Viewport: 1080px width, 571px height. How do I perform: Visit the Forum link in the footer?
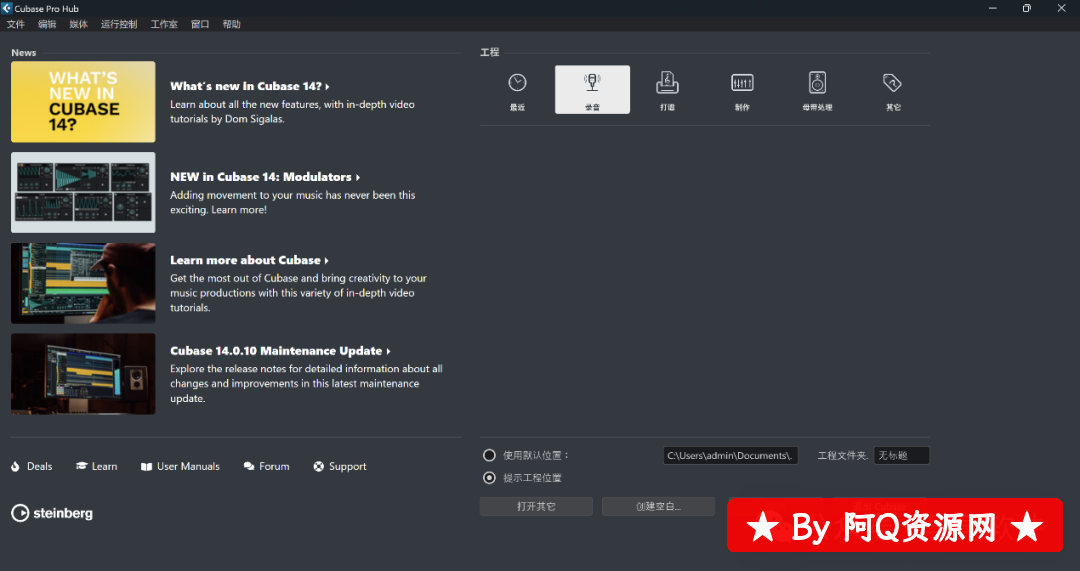coord(267,466)
